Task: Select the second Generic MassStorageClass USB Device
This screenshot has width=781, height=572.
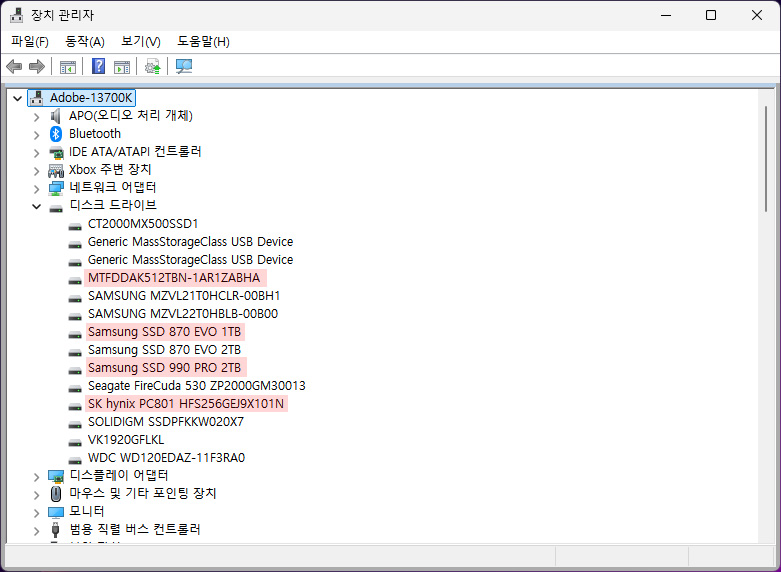Action: pyautogui.click(x=190, y=260)
